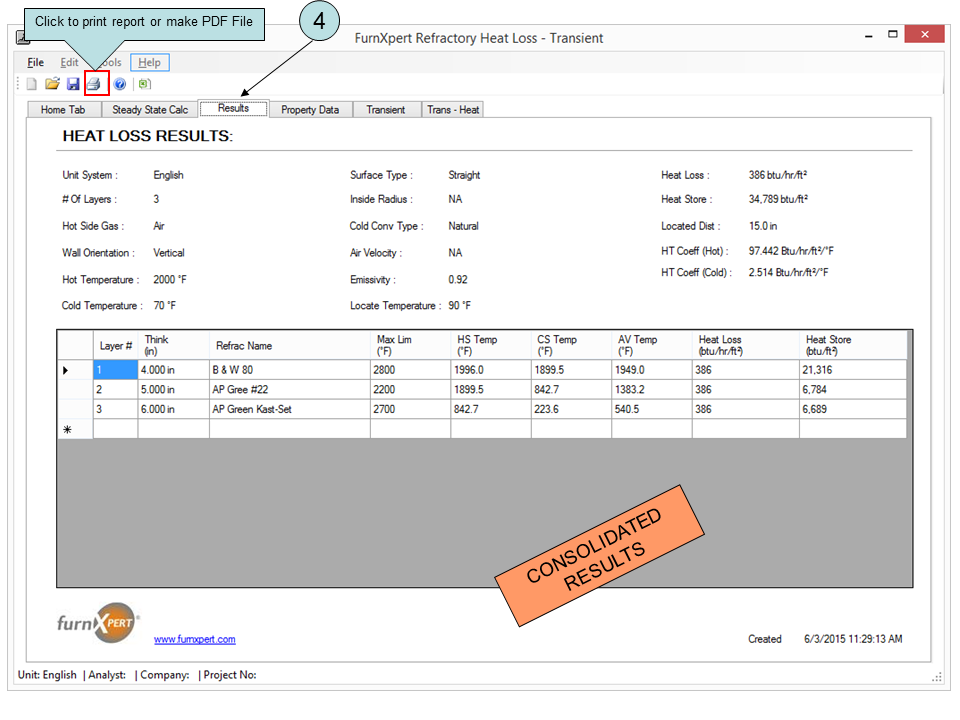Click the '4.000 in' thickness cell
Viewport: 960px width, 720px height.
pyautogui.click(x=174, y=370)
